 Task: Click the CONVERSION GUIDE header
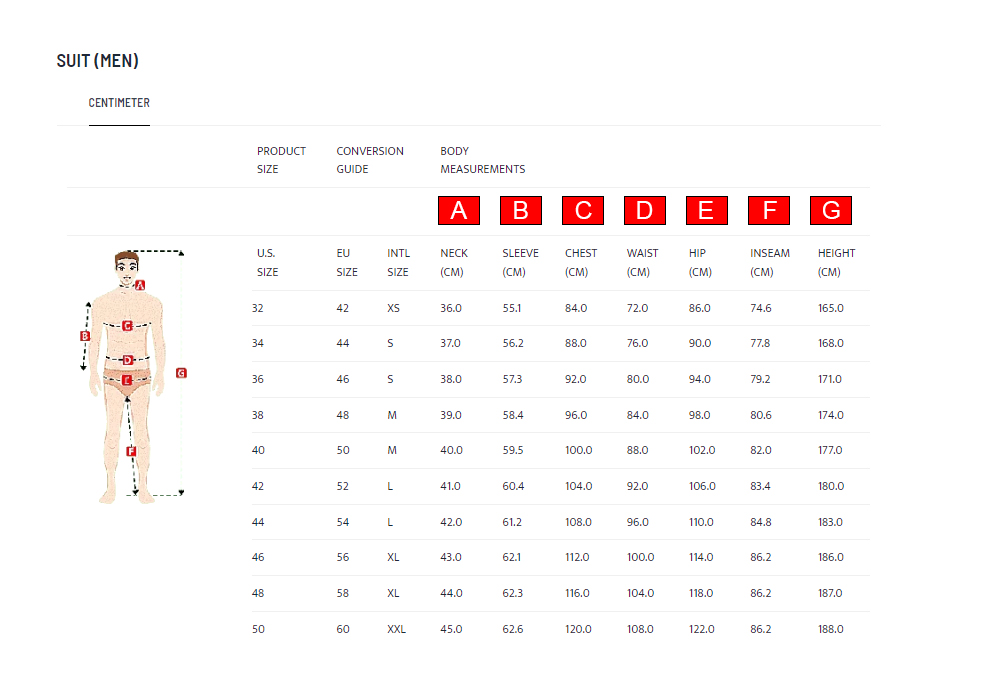pyautogui.click(x=370, y=160)
